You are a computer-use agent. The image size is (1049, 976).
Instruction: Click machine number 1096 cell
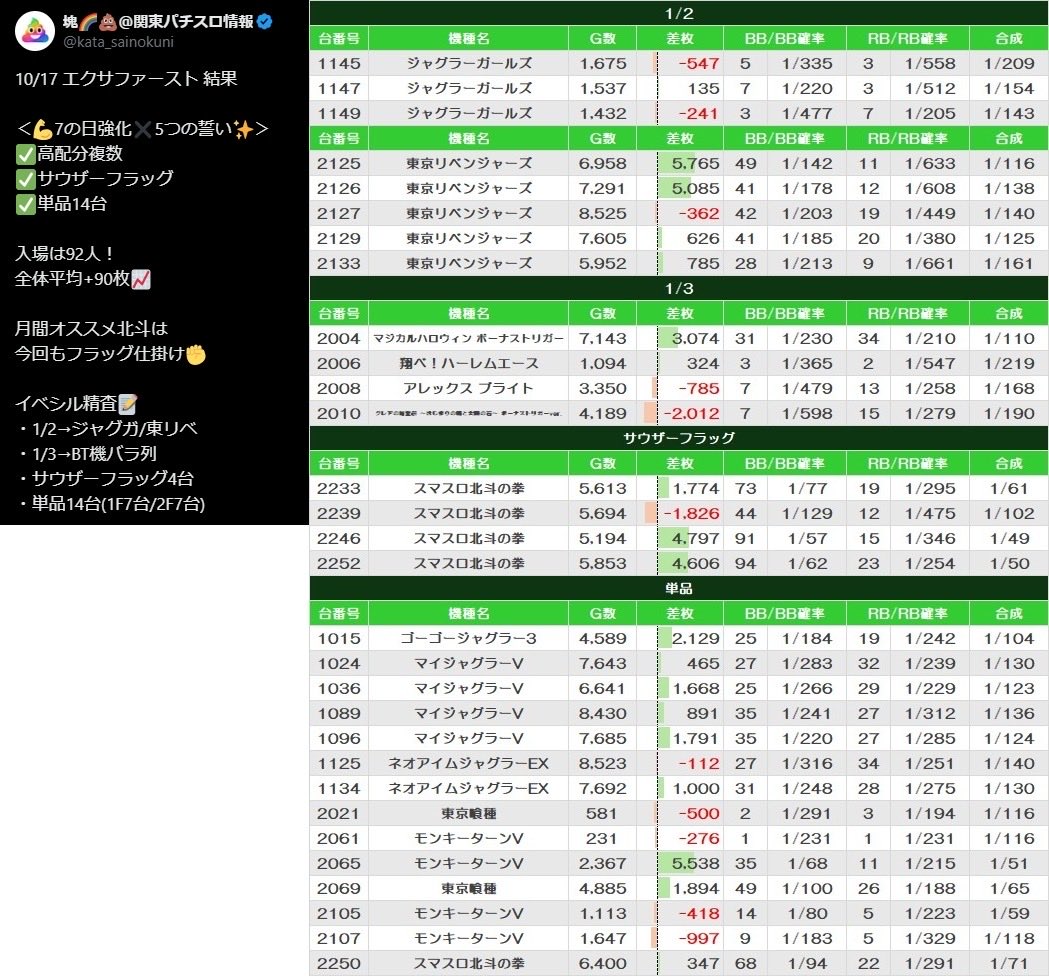click(x=339, y=739)
